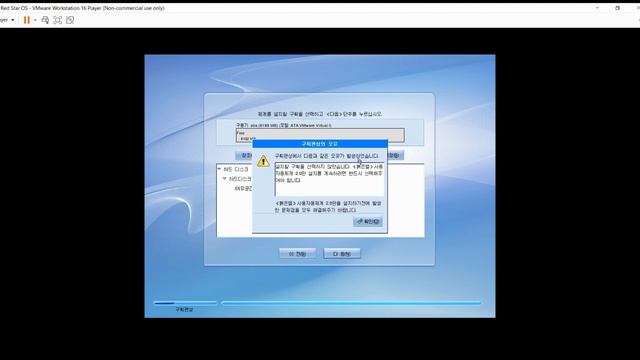Screen dimensions: 640x360
Task: Pause the virtual machine with the pause icon
Action: (27, 20)
